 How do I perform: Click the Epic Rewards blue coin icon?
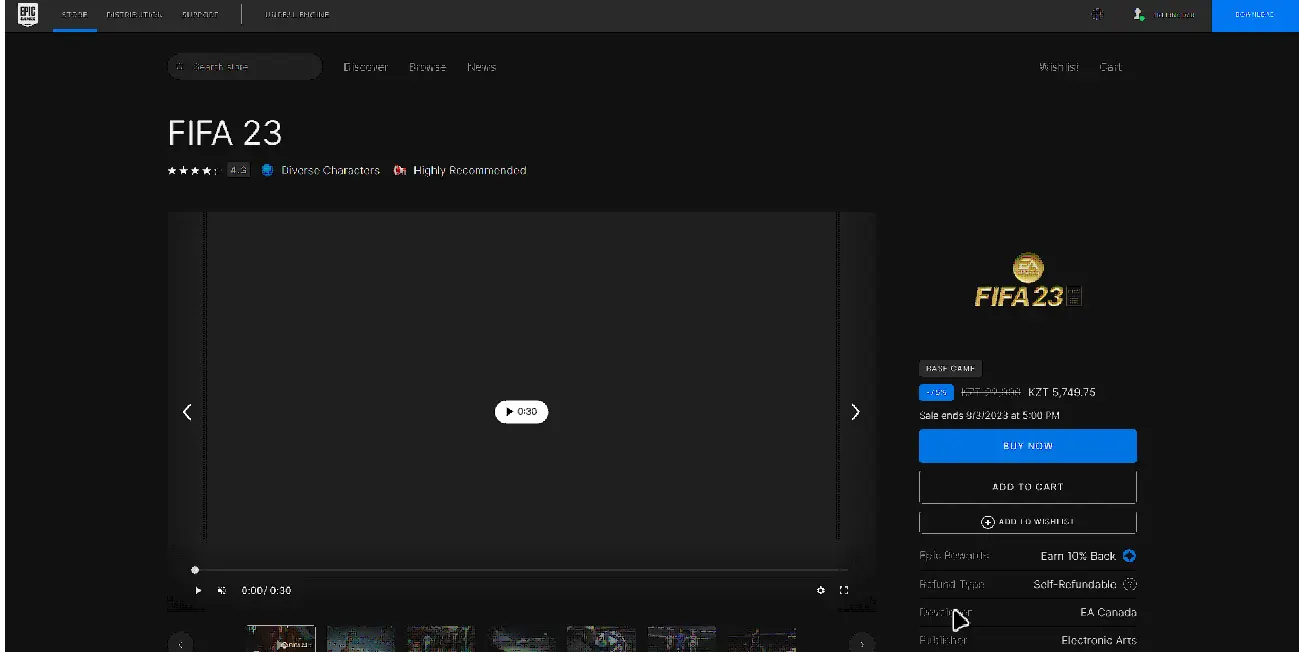pos(1129,556)
